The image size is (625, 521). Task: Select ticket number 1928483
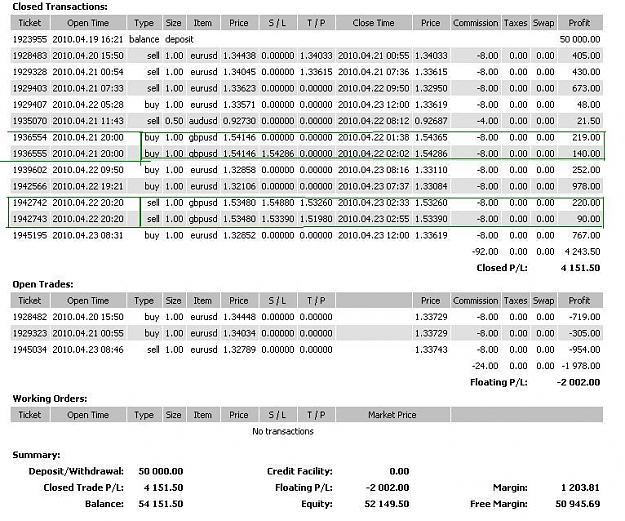click(x=30, y=55)
